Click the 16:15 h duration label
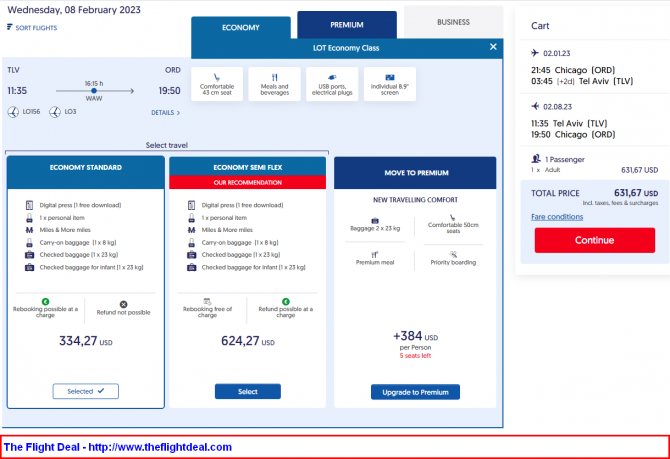 pos(94,83)
